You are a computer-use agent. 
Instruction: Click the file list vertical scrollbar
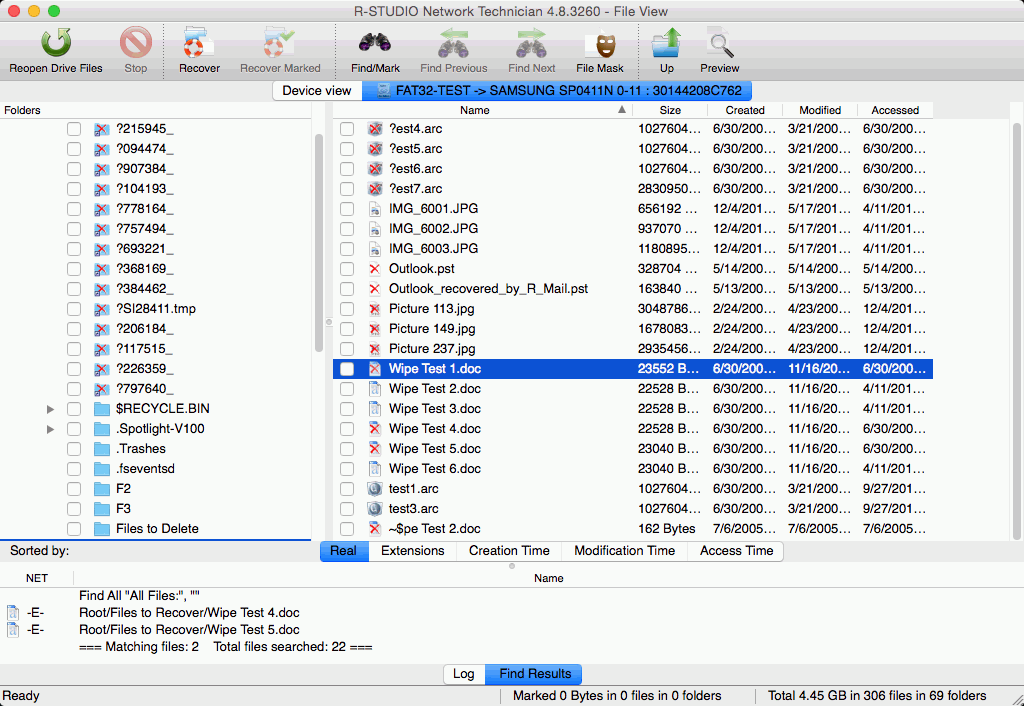tap(1016, 330)
